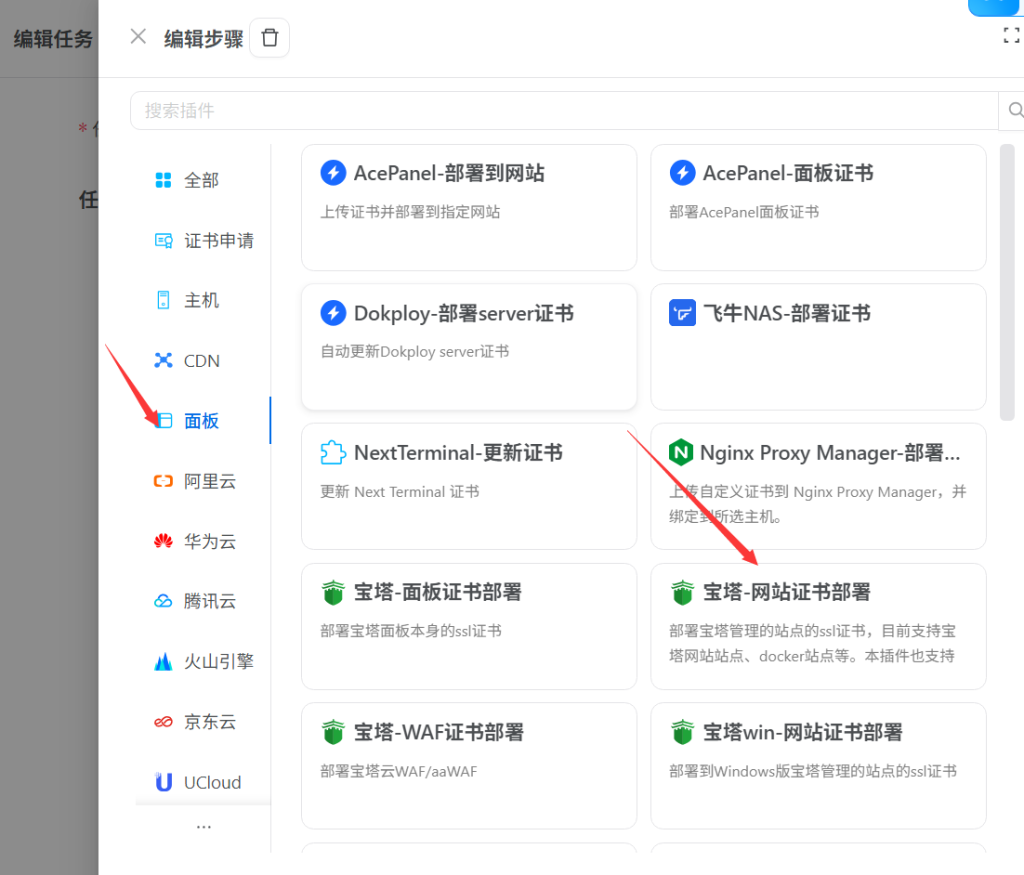Screen dimensions: 1024x875
Task: Choose the 飞牛NAS-部署证书 plugin card
Action: coord(818,347)
